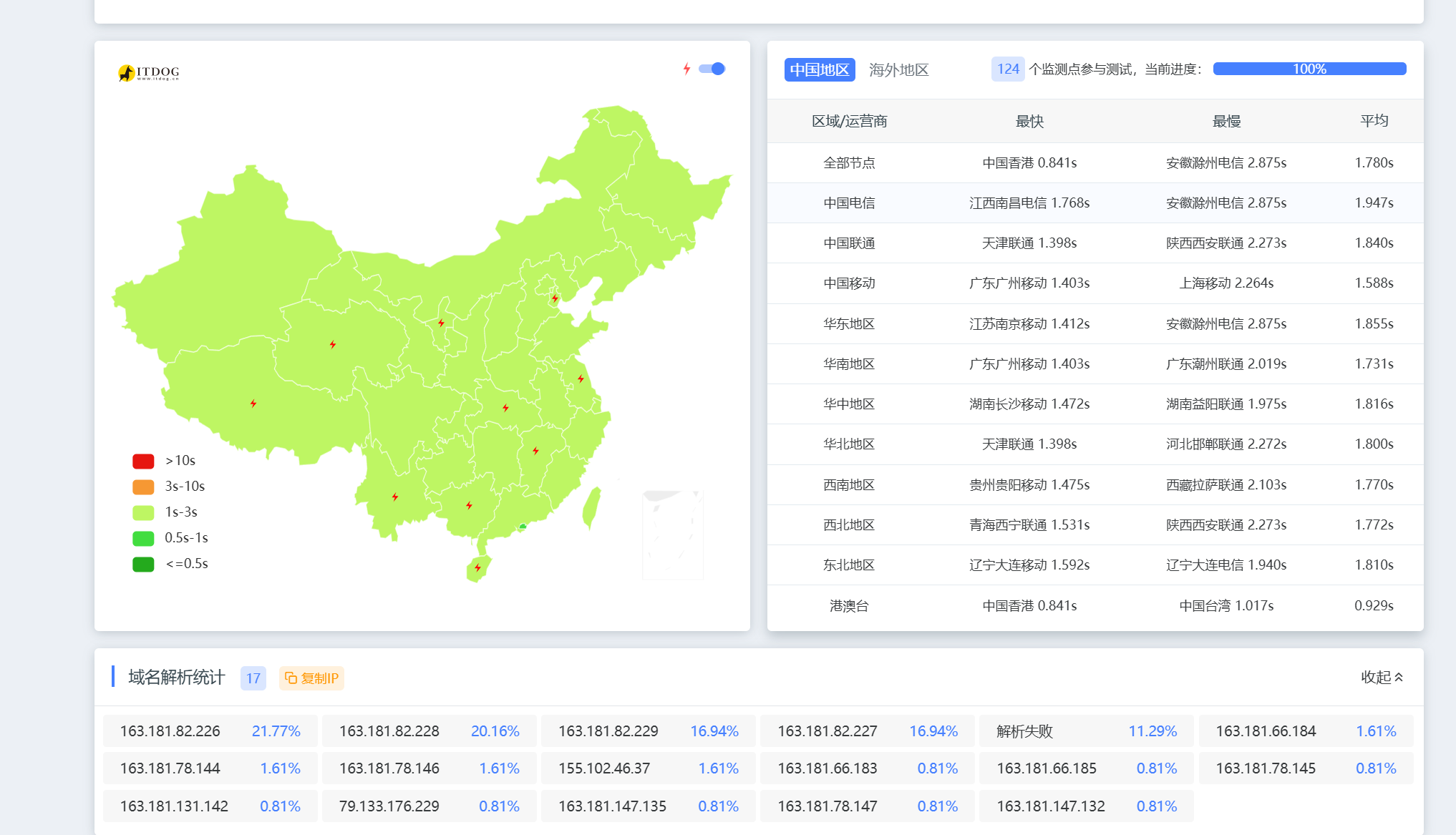Screen dimensions: 1456x835
Task: Click lightning marker near Beijing
Action: click(x=555, y=298)
